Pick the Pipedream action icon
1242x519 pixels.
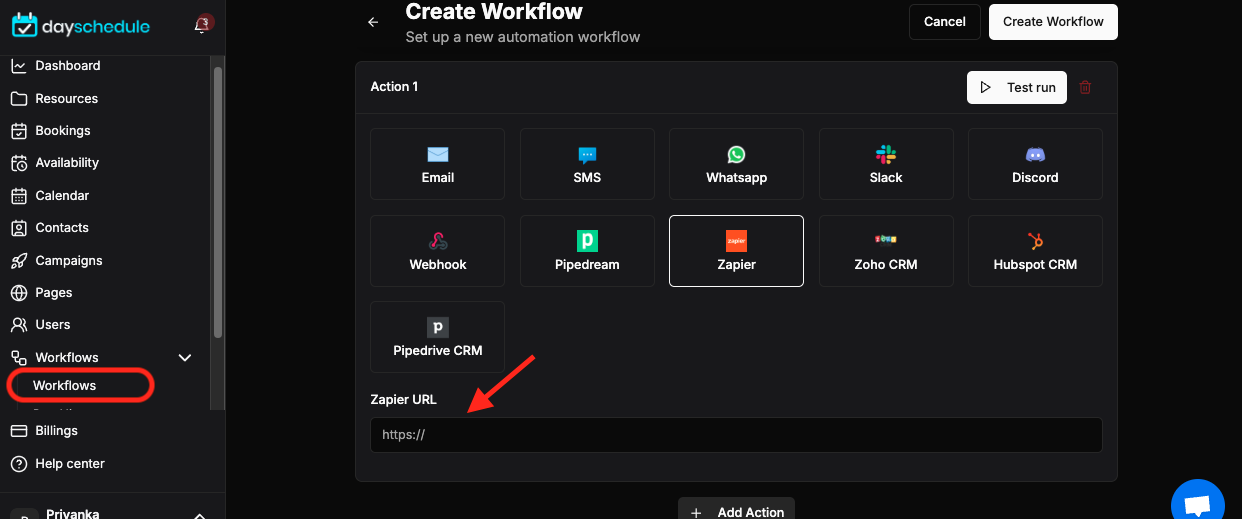pos(587,241)
